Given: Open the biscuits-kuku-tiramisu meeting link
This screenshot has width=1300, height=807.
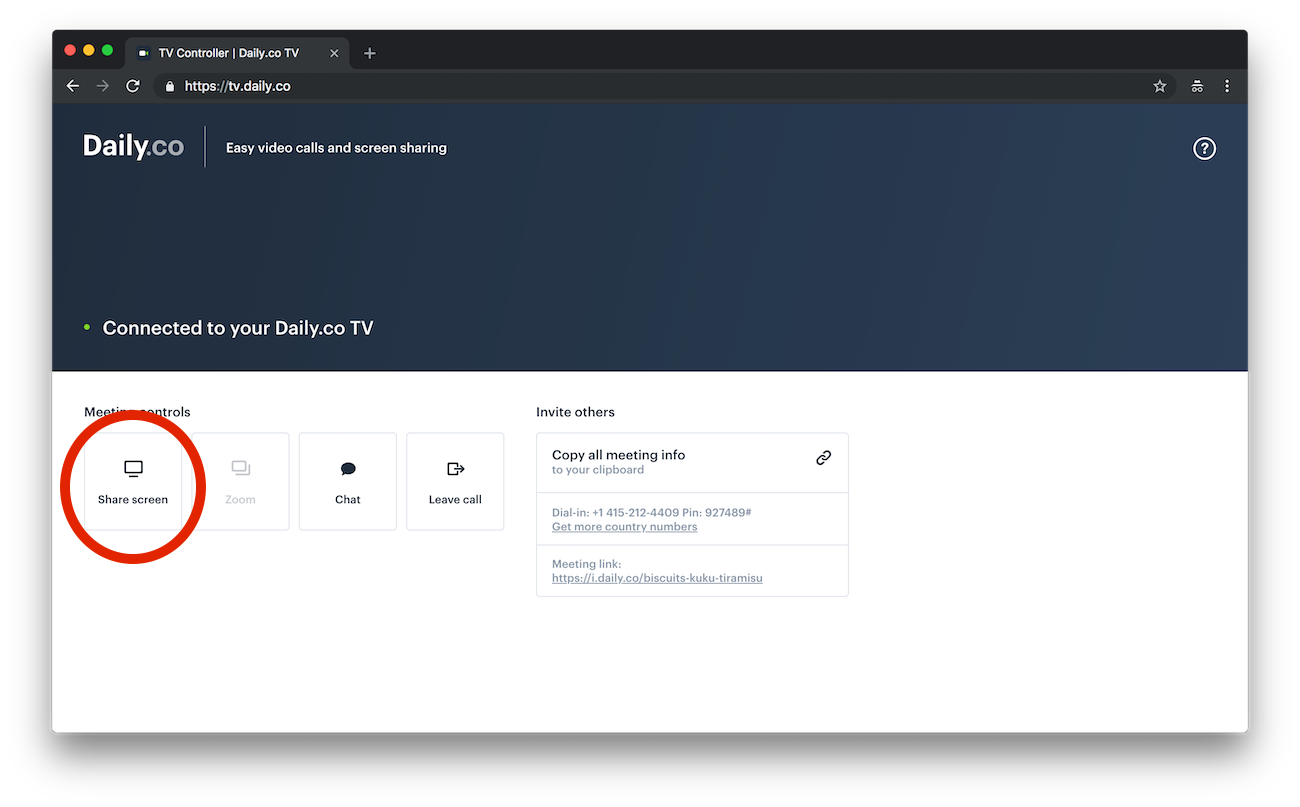Looking at the screenshot, I should (657, 578).
